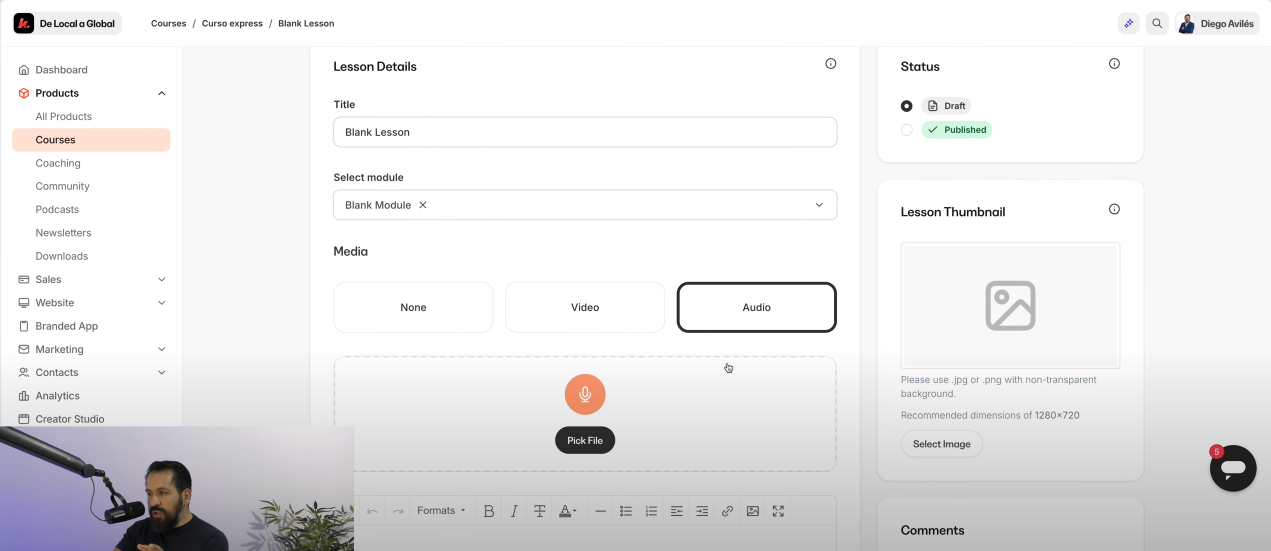Open De Local a Global site switcher
Screen dimensions: 1271x551
coord(67,23)
